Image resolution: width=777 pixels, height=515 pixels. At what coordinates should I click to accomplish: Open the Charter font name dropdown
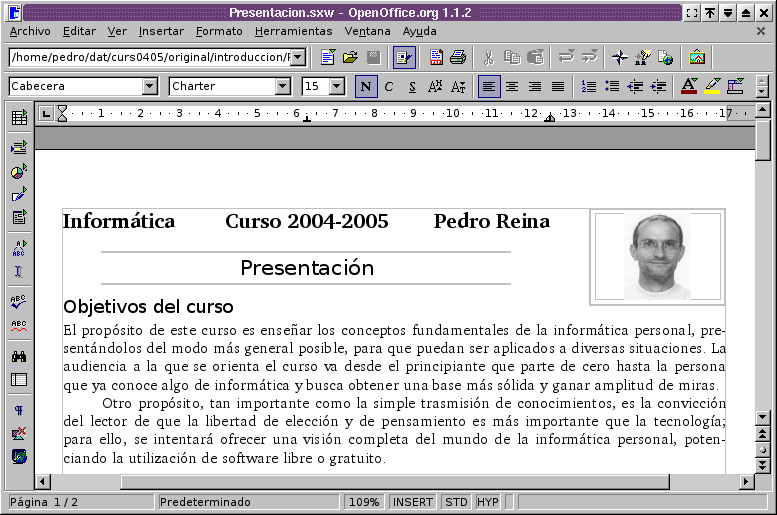[x=283, y=87]
